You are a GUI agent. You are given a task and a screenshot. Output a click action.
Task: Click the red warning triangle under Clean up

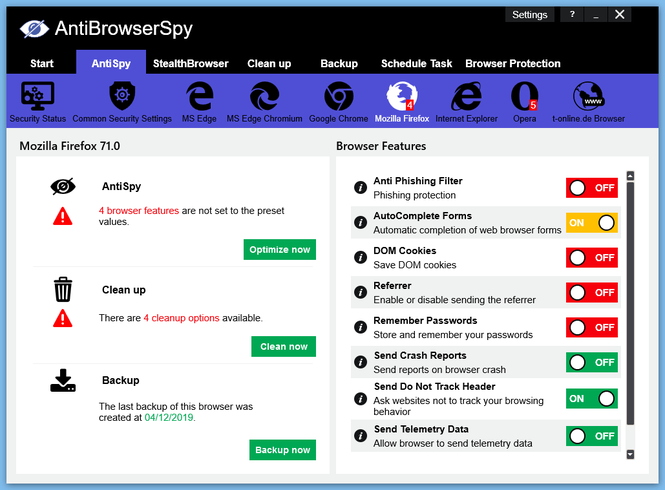tap(62, 318)
